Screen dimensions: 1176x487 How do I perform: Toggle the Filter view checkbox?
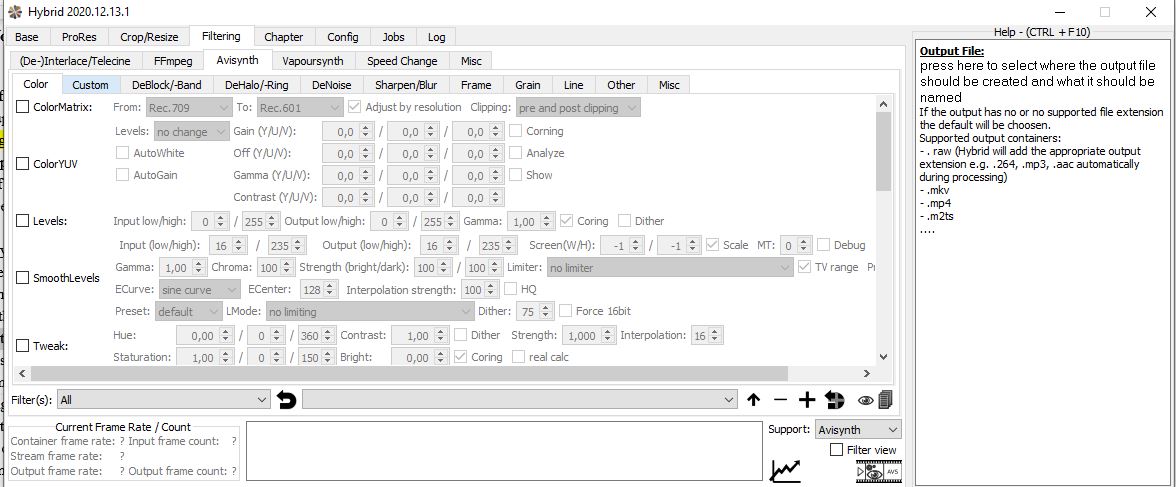pyautogui.click(x=837, y=450)
